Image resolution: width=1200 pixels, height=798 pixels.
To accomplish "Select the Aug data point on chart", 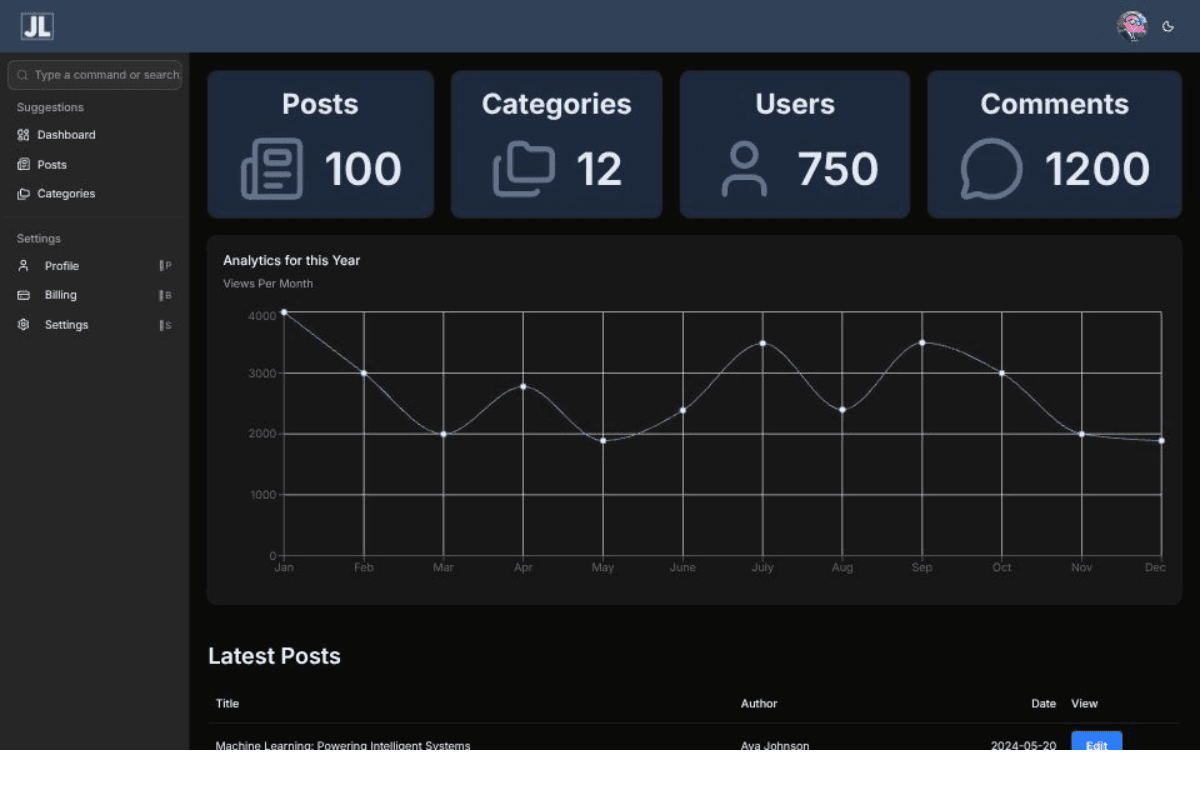I will point(842,410).
